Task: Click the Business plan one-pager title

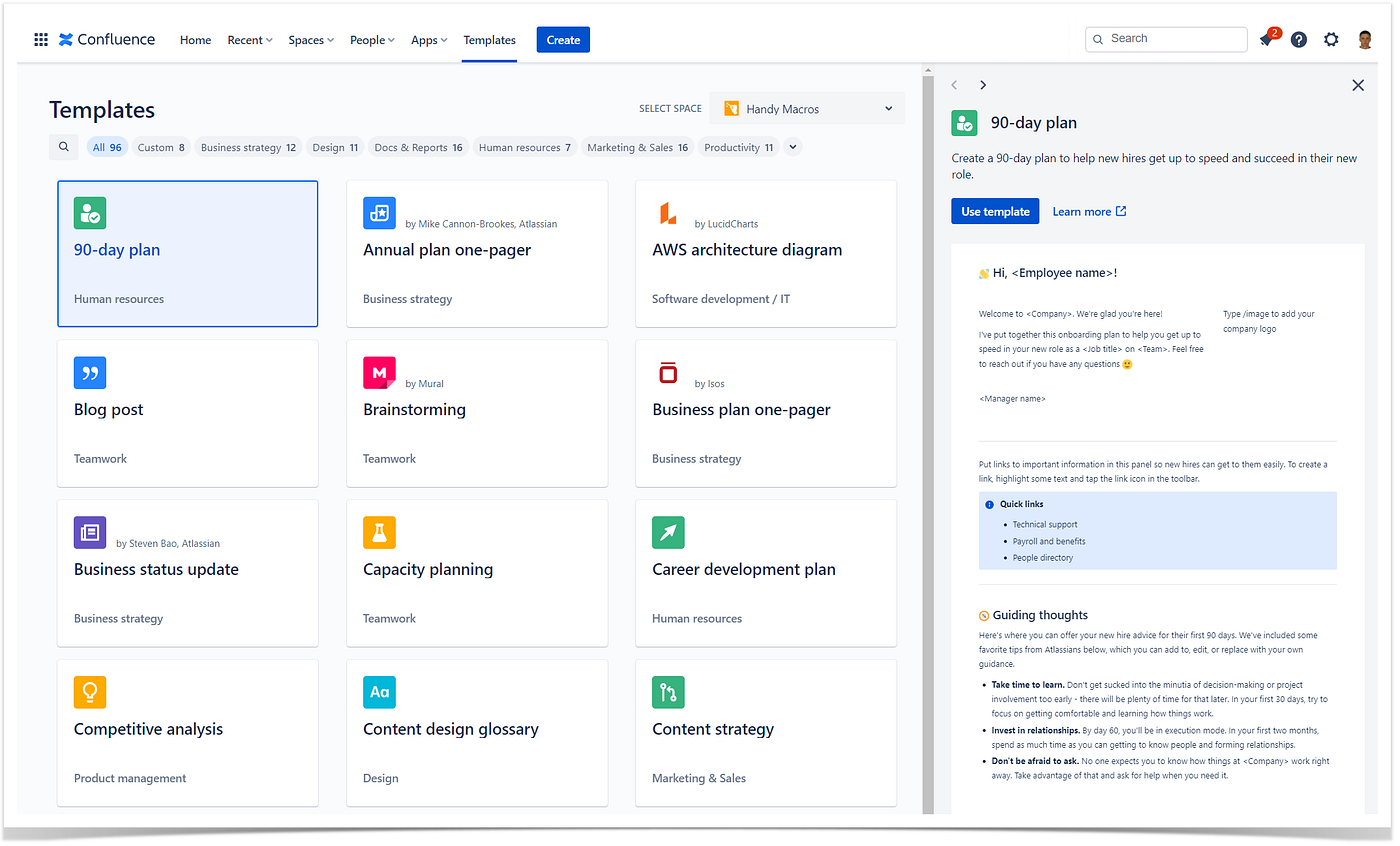Action: pyautogui.click(x=741, y=409)
